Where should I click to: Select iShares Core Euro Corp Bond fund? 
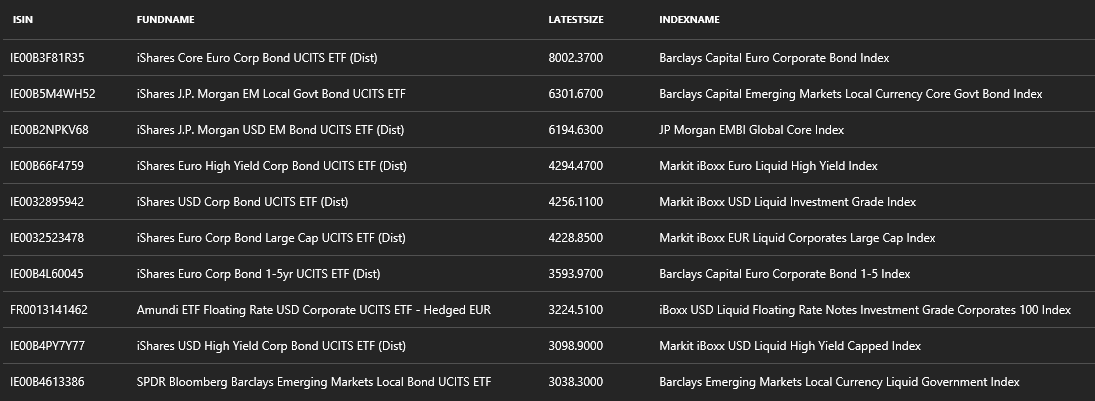click(x=271, y=58)
